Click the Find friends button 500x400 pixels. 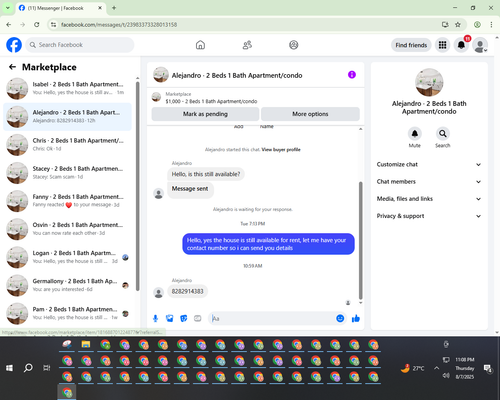[411, 45]
